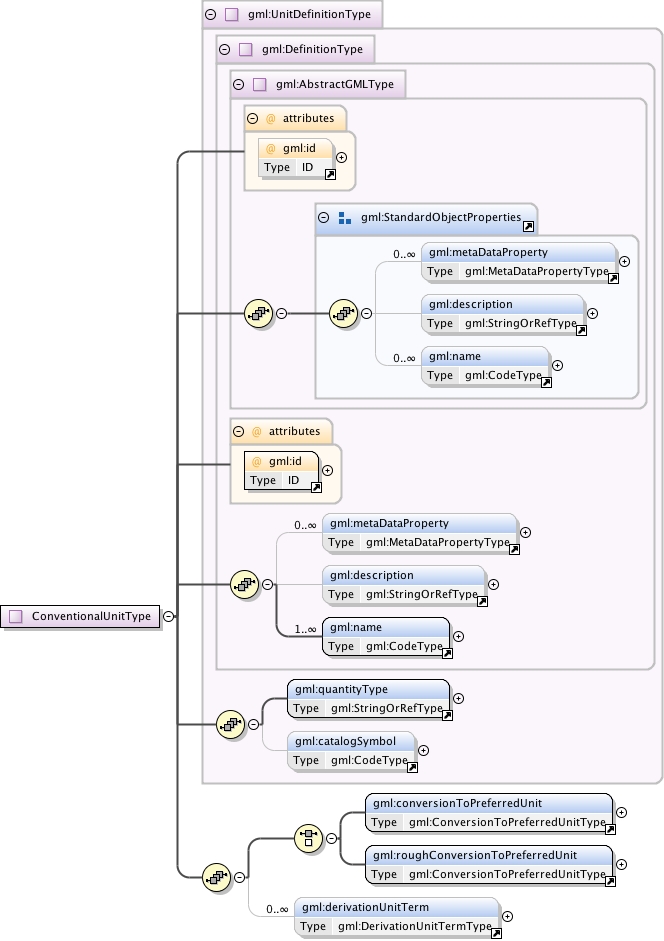Follow type link of gml:quantityType StringOrRefType
Viewport: 664px width, 941px height.
tap(447, 715)
